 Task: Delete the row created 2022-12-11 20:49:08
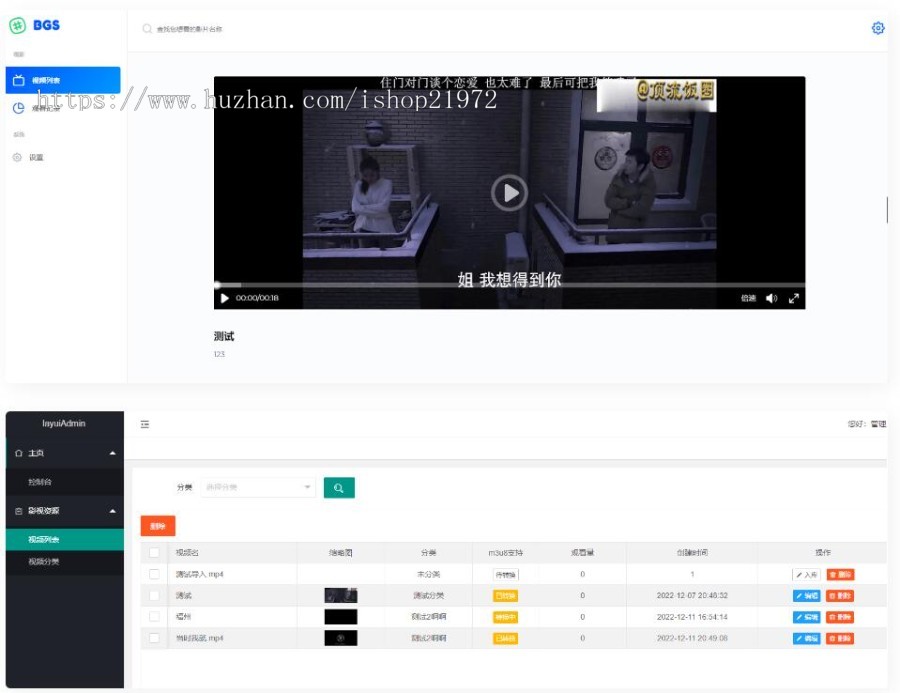point(840,638)
